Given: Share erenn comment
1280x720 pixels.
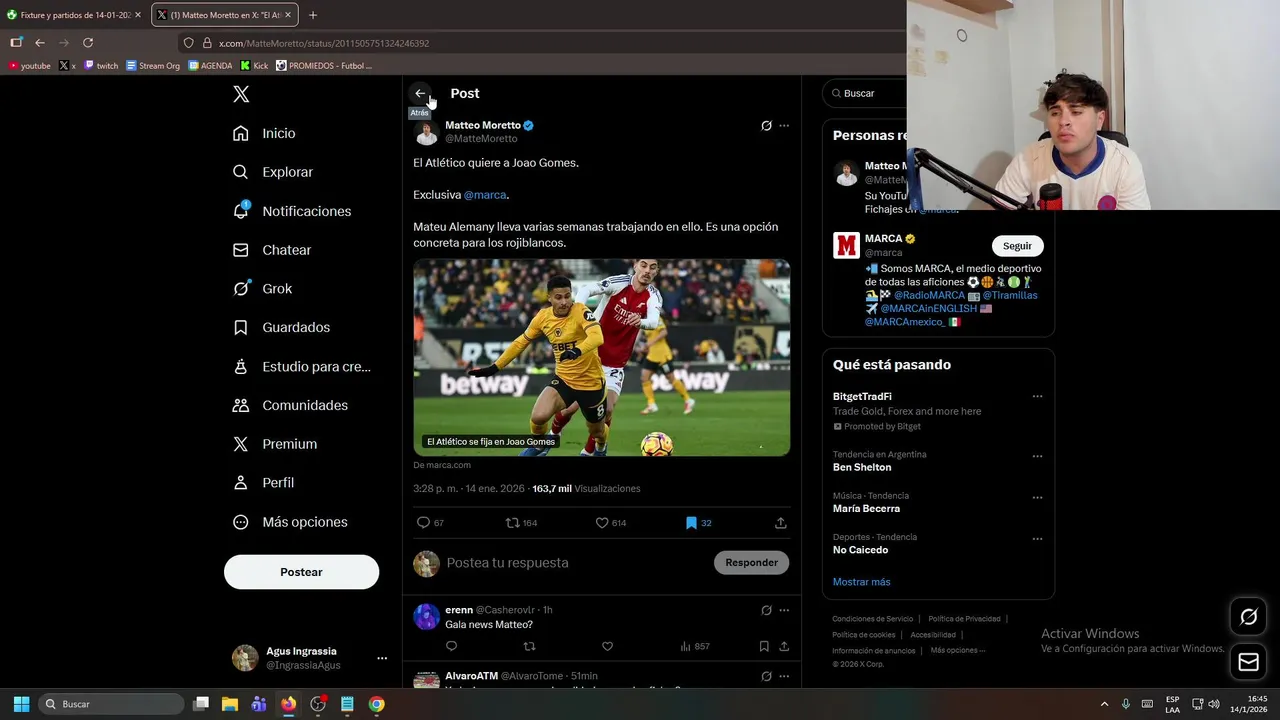Looking at the screenshot, I should (x=784, y=646).
